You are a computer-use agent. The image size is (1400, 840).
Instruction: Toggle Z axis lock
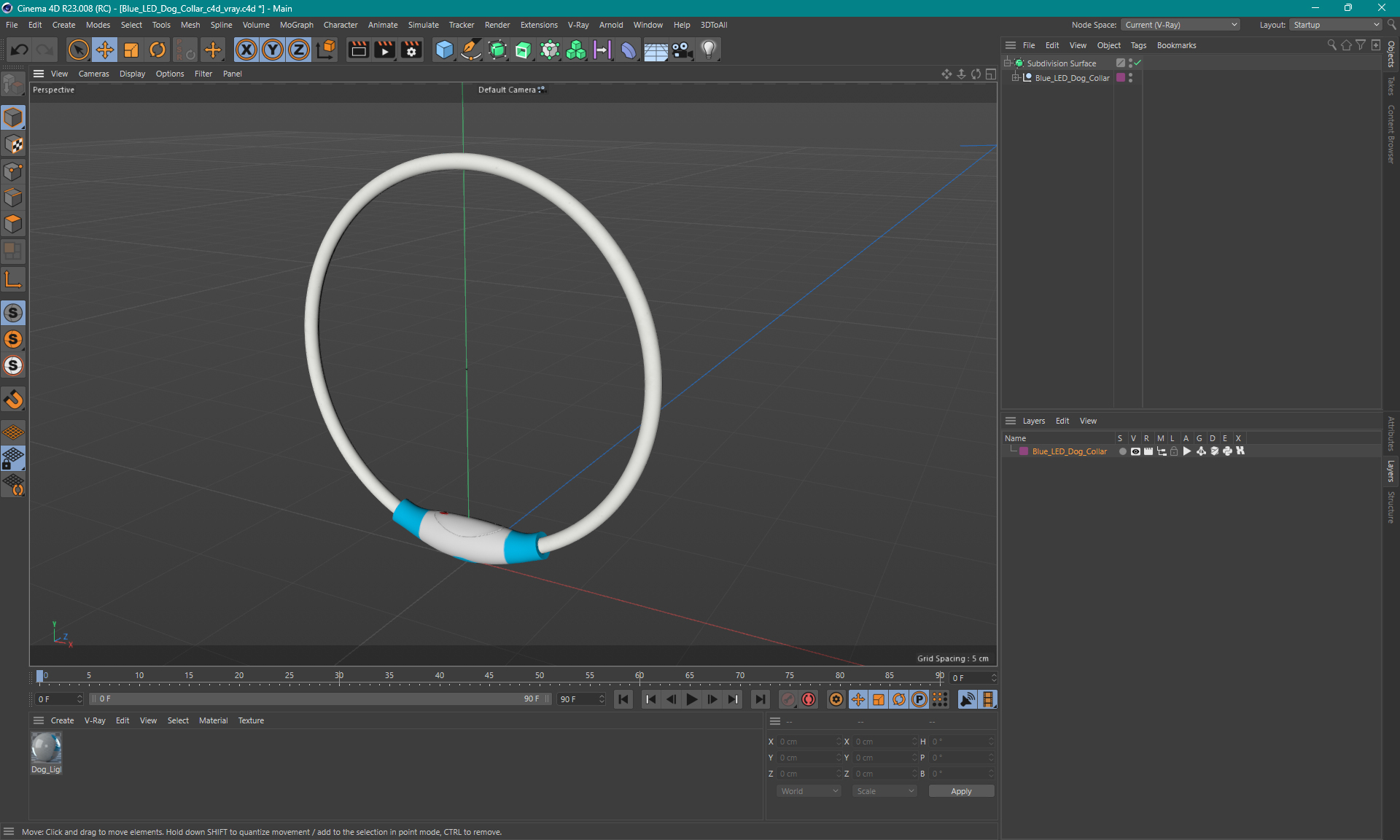(x=299, y=50)
